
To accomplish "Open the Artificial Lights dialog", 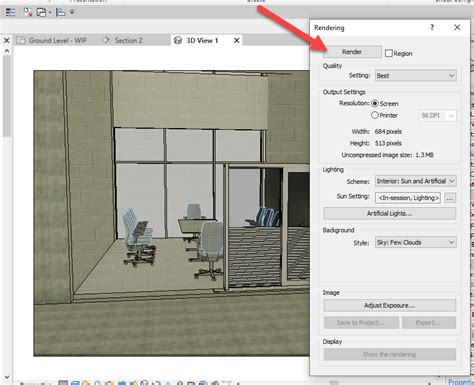I will point(390,213).
